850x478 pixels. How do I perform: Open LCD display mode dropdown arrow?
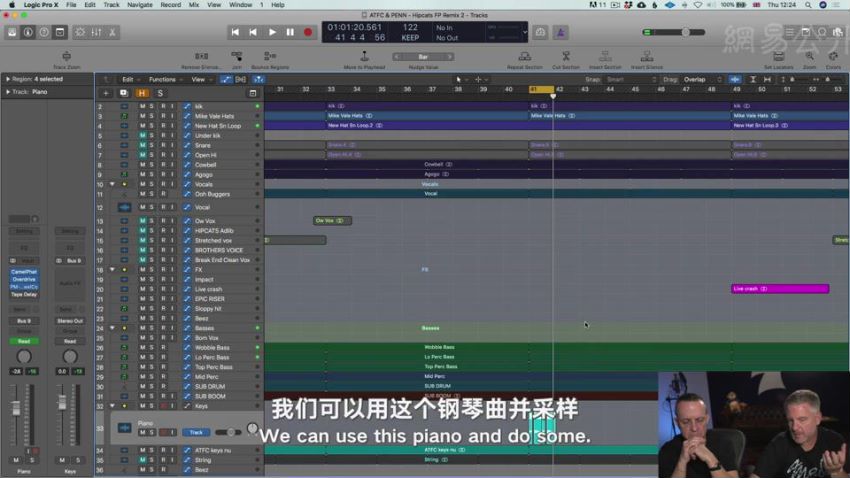pyautogui.click(x=525, y=33)
